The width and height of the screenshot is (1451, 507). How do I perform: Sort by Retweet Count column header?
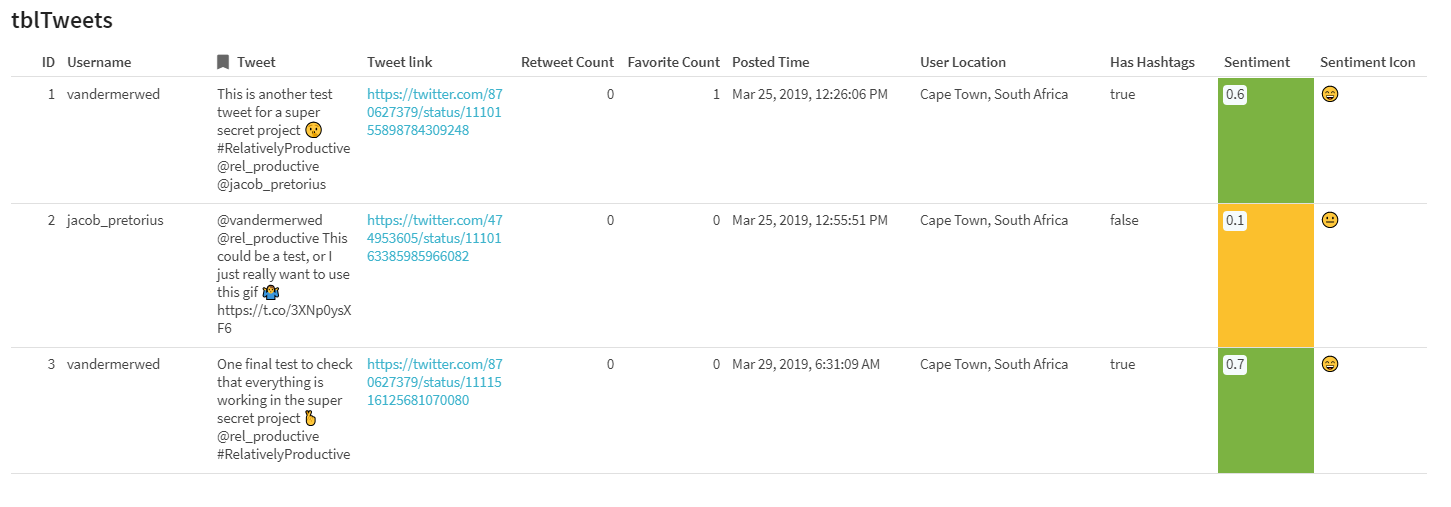(x=567, y=62)
